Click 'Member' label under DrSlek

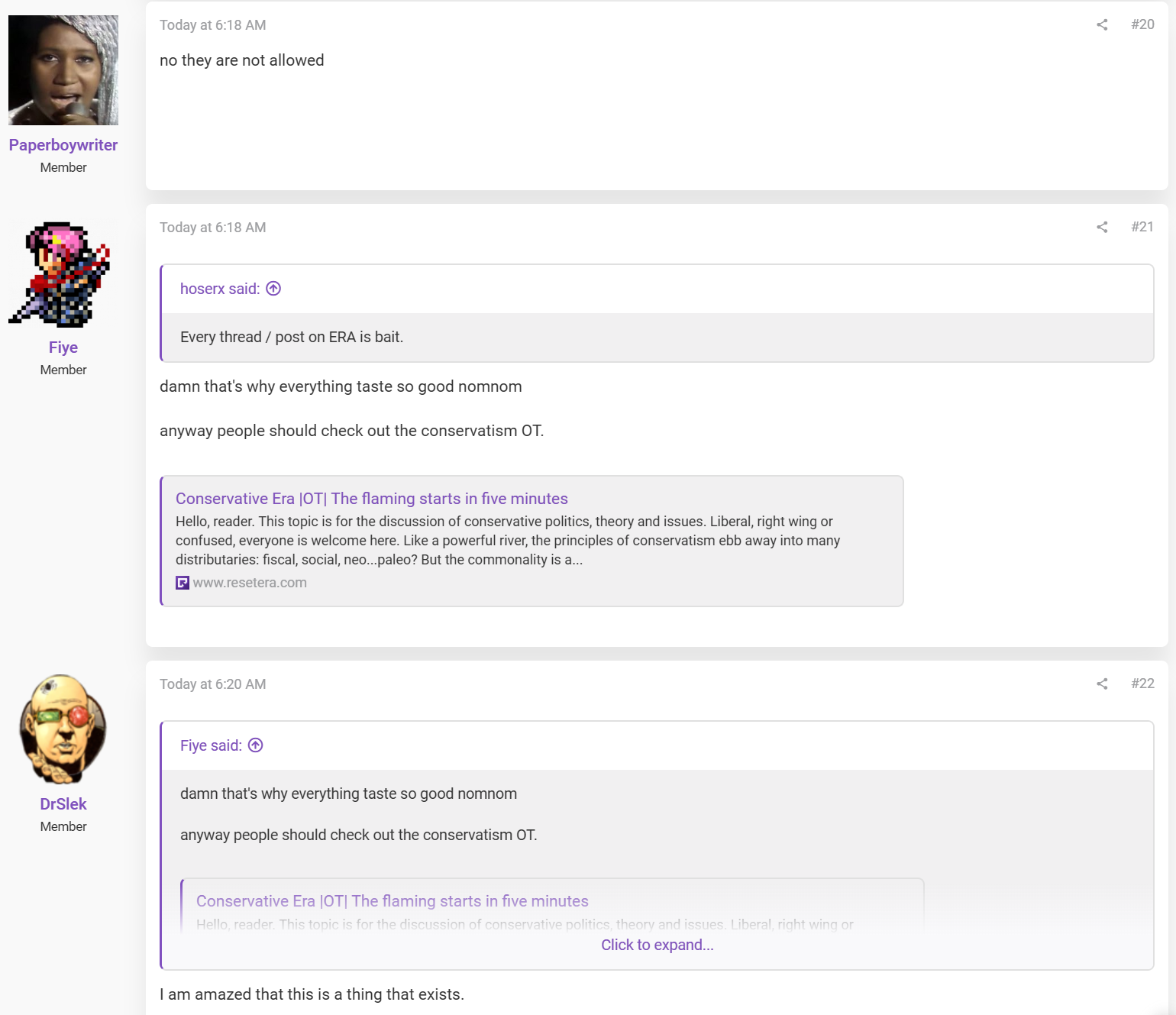click(x=63, y=826)
